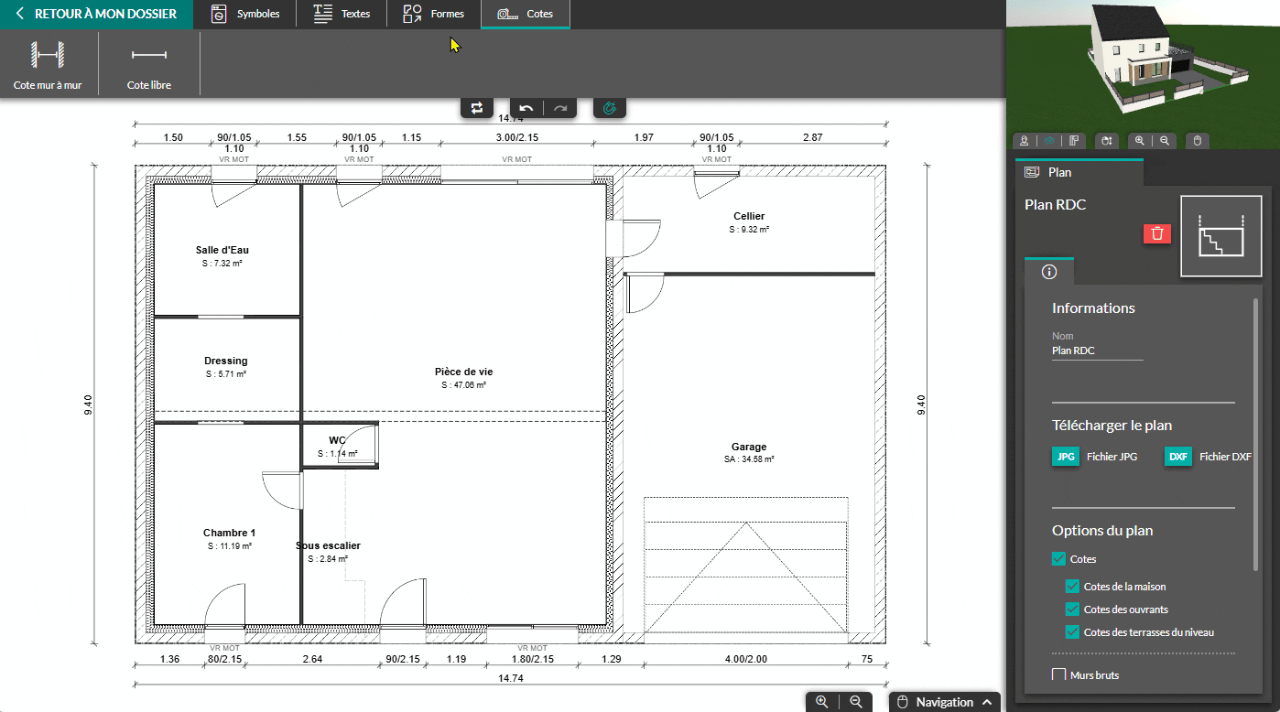Disable Cotes des ouvrants checkbox
This screenshot has height=712, width=1280.
tap(1073, 609)
